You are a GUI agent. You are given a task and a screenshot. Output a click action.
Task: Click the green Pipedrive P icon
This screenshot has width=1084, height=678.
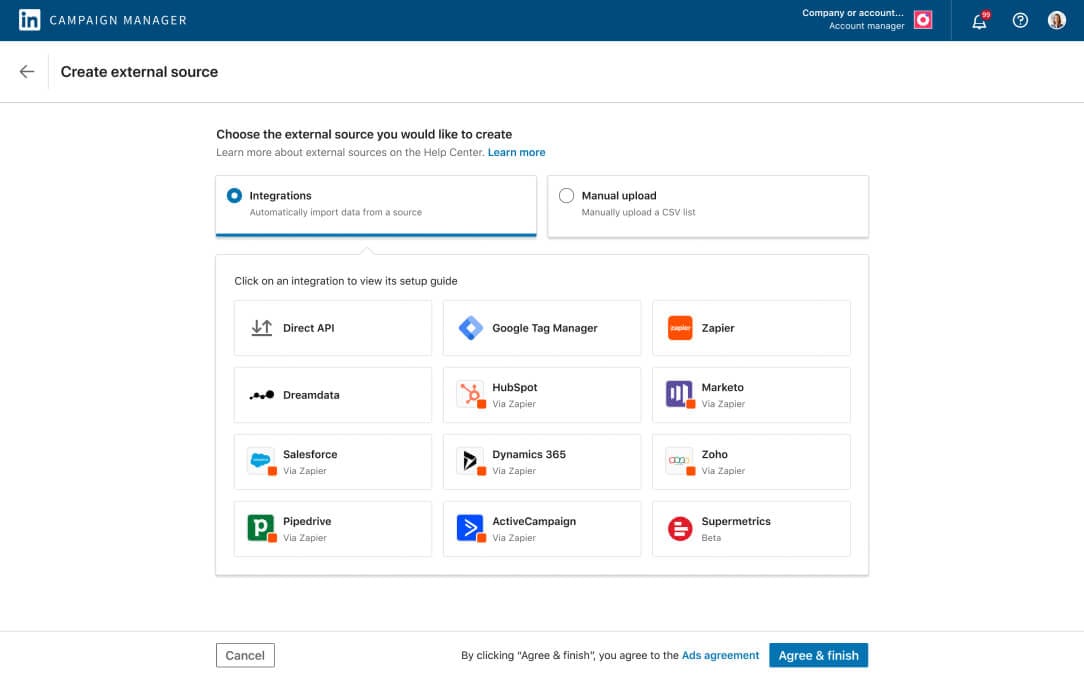point(261,528)
